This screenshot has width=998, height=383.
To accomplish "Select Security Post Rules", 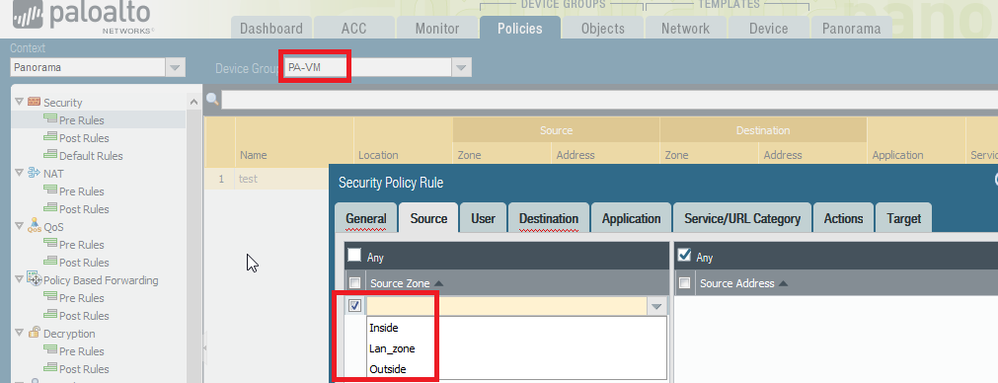I will (84, 138).
